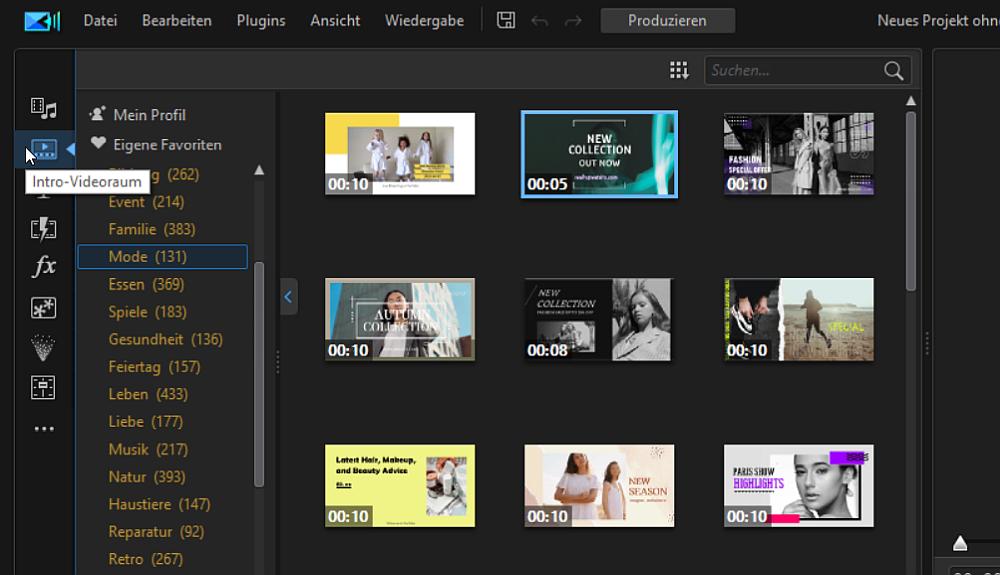The height and width of the screenshot is (575, 1000).
Task: Click the search magnifier icon
Action: pos(893,70)
